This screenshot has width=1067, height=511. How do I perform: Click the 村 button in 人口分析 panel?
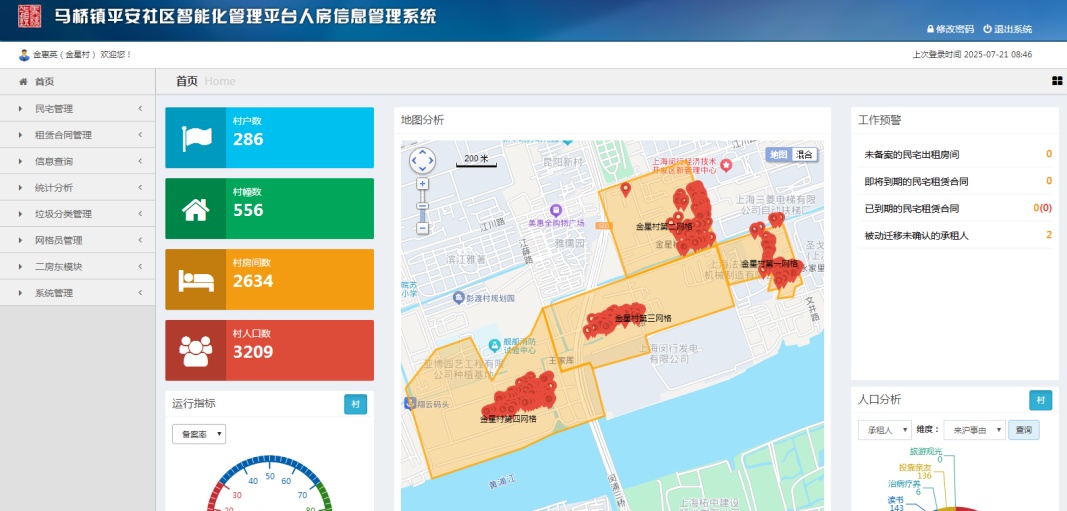click(1040, 400)
